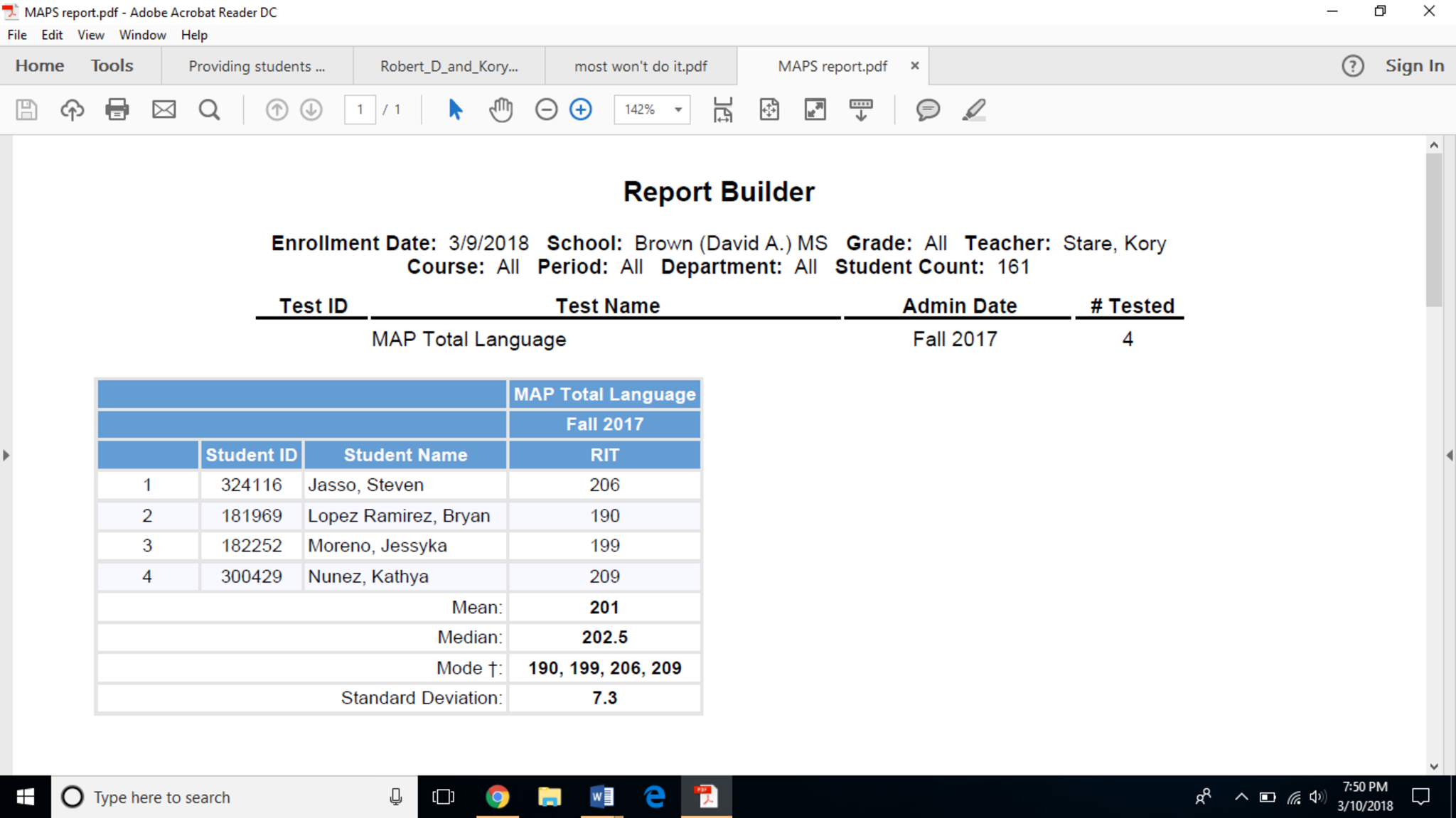Screen dimensions: 1456x818
Task: Expand the left navigation pane arrow
Action: (x=6, y=455)
